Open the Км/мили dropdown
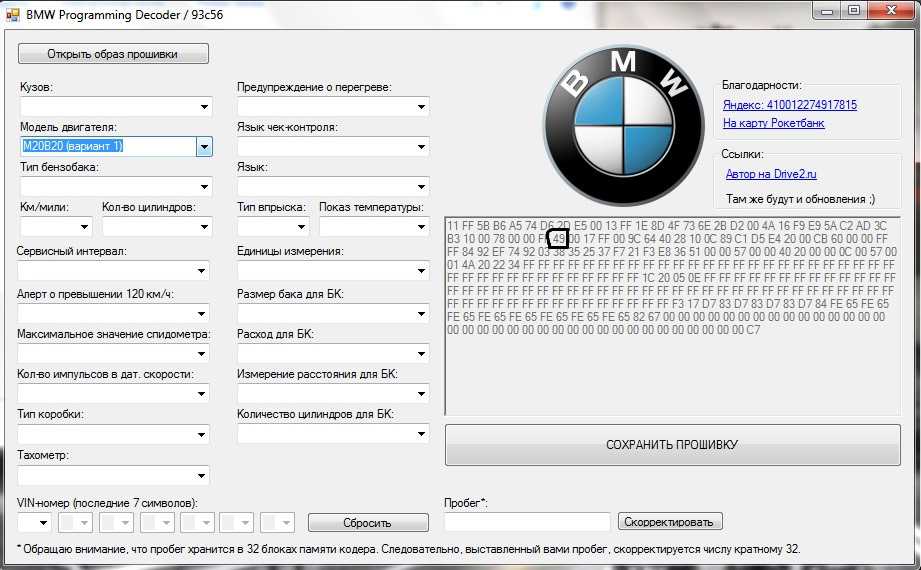921x570 pixels. coord(56,227)
